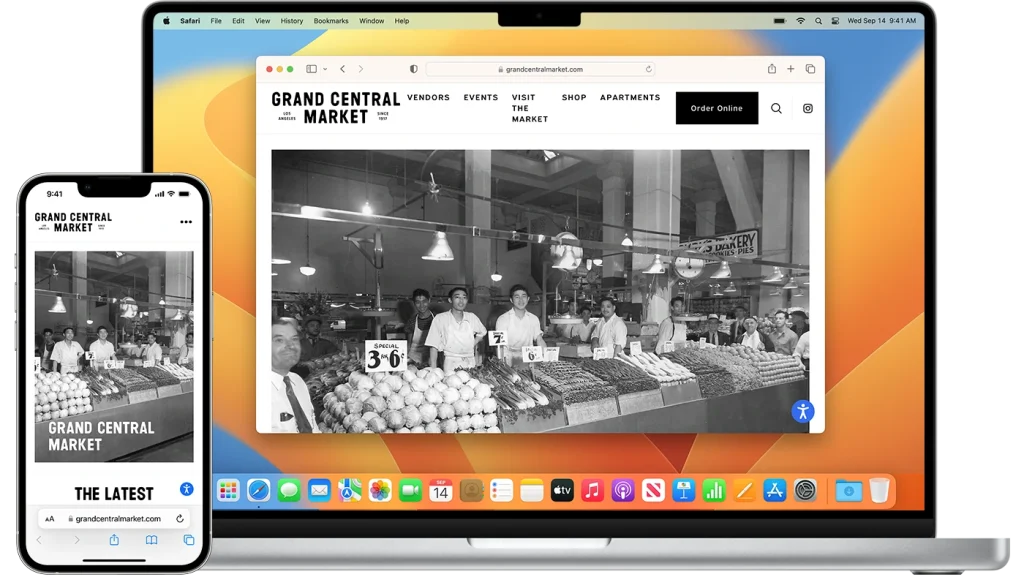The image size is (1024, 585).
Task: Open the bookmarks icon in iPhone Safari
Action: coord(151,540)
